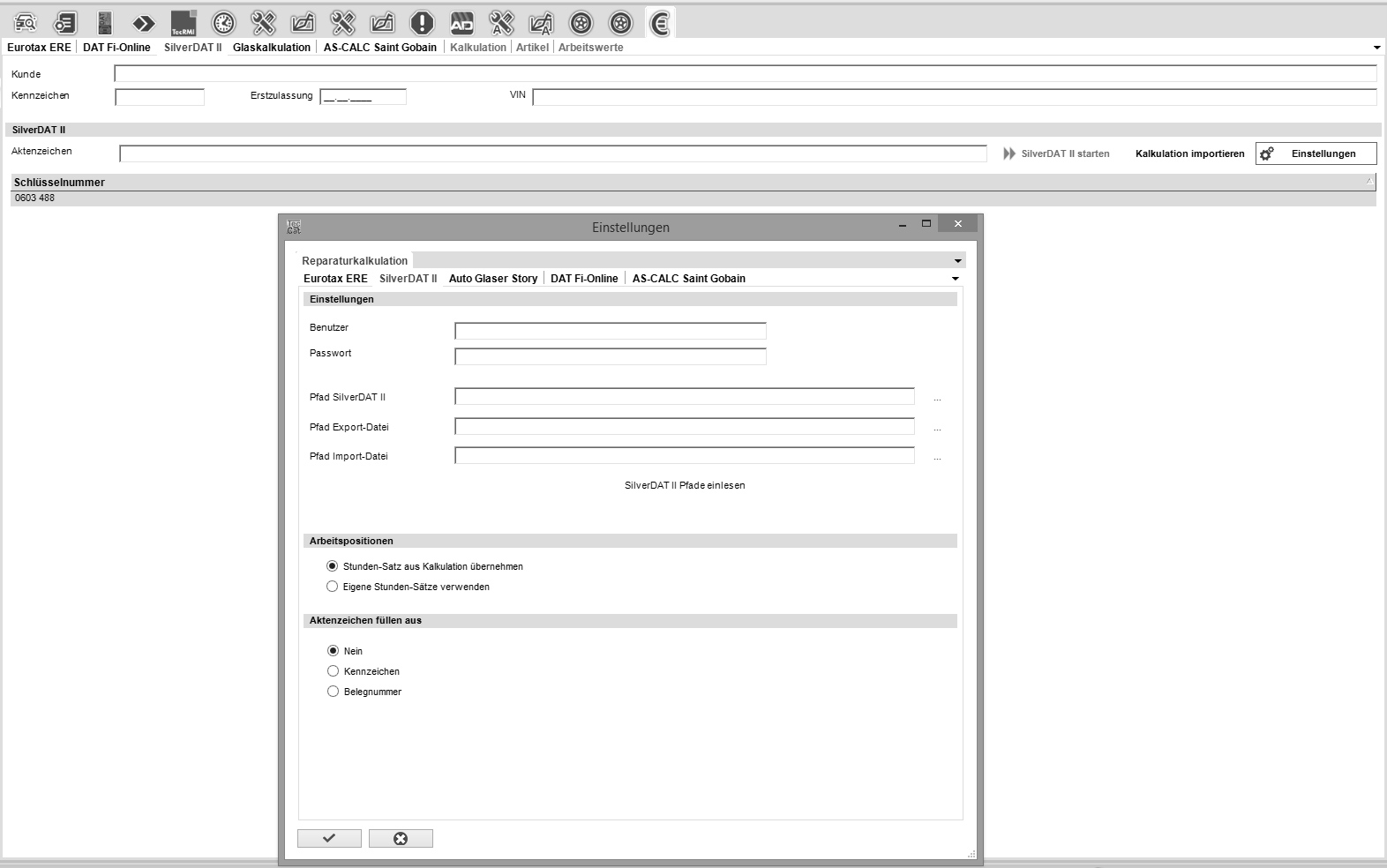This screenshot has height=868, width=1387.
Task: Click graph icon directly left of exclamation icon
Action: click(382, 23)
